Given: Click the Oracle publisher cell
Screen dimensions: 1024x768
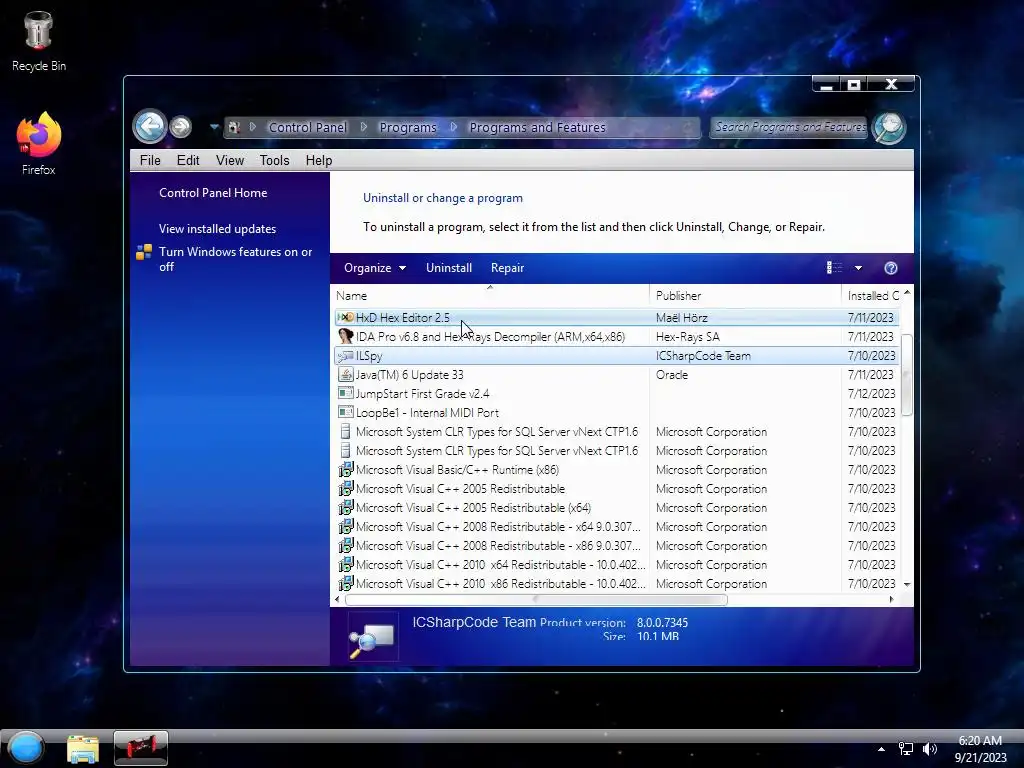Looking at the screenshot, I should point(672,375).
